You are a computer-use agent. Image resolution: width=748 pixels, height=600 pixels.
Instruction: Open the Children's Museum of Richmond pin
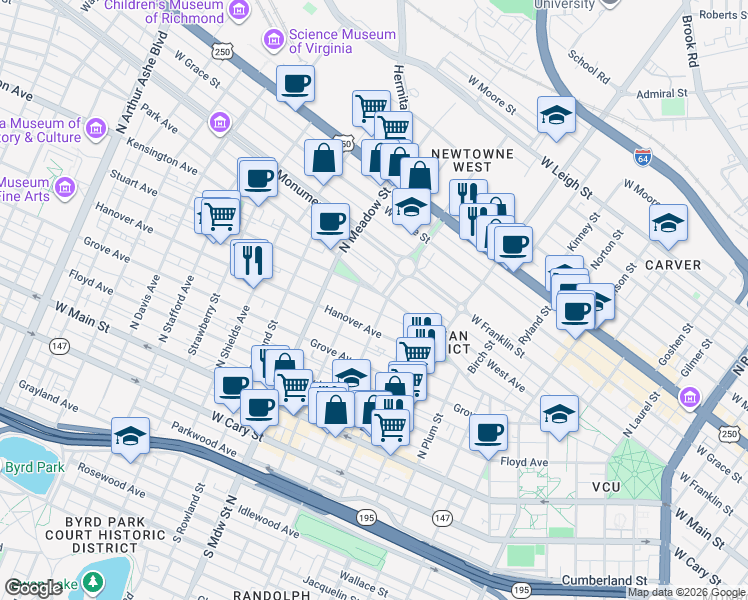coord(238,10)
